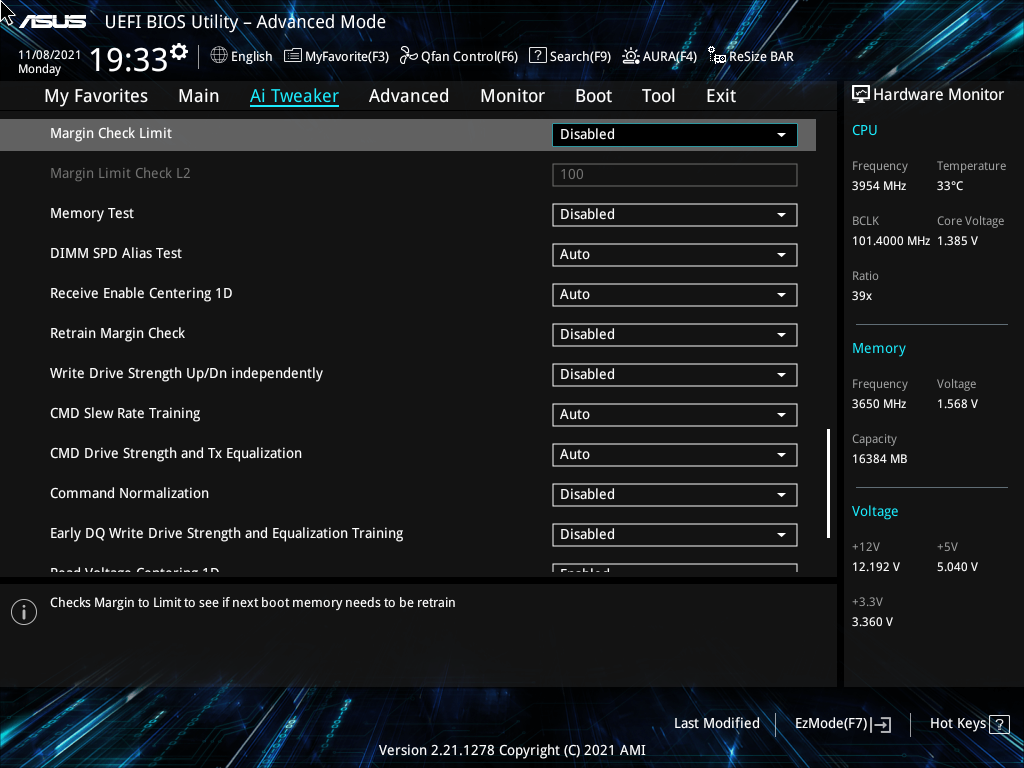
Task: Open Receive Enable Centering 1D dropdown
Action: coord(675,295)
